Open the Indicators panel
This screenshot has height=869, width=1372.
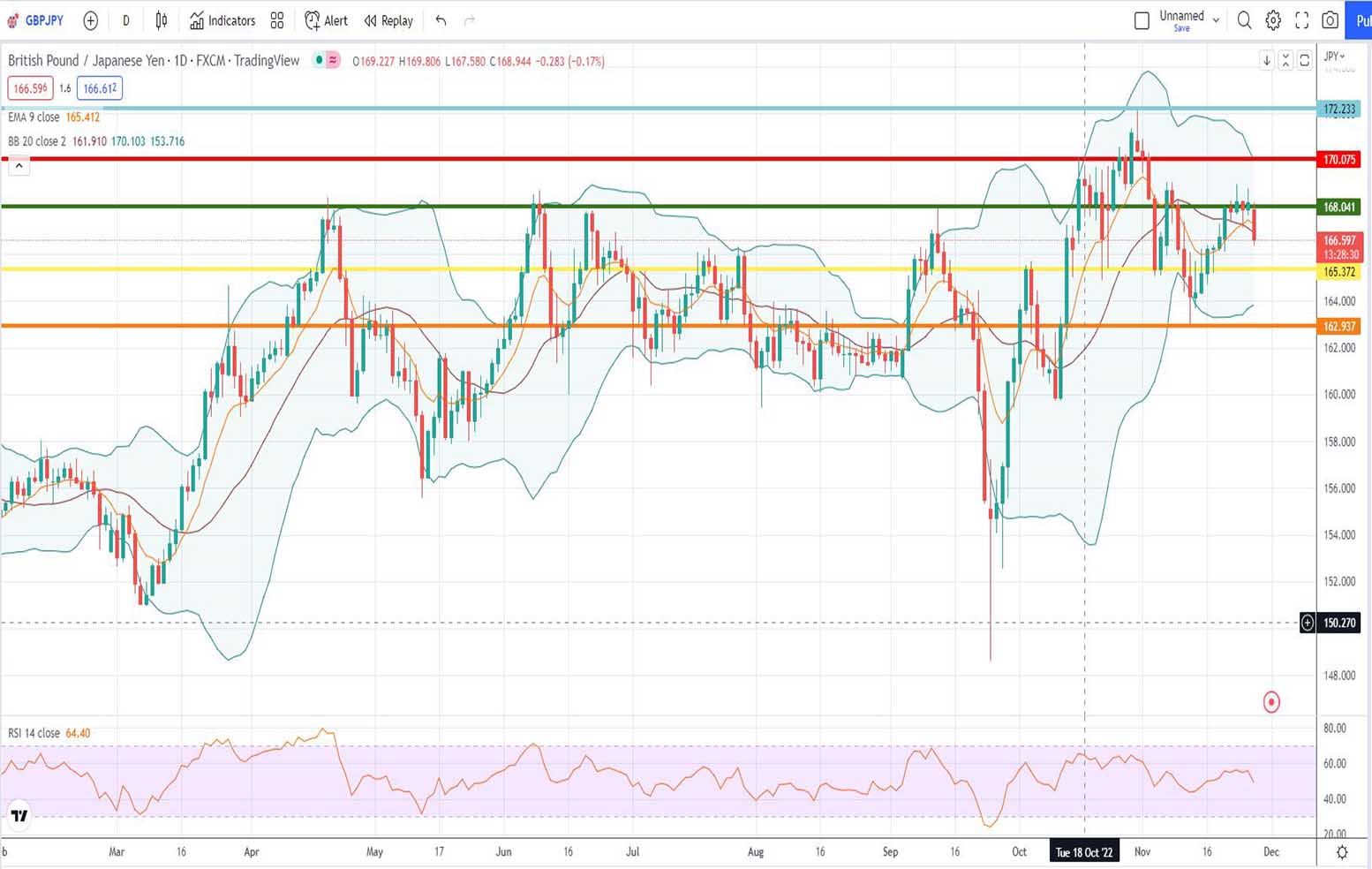click(x=222, y=20)
